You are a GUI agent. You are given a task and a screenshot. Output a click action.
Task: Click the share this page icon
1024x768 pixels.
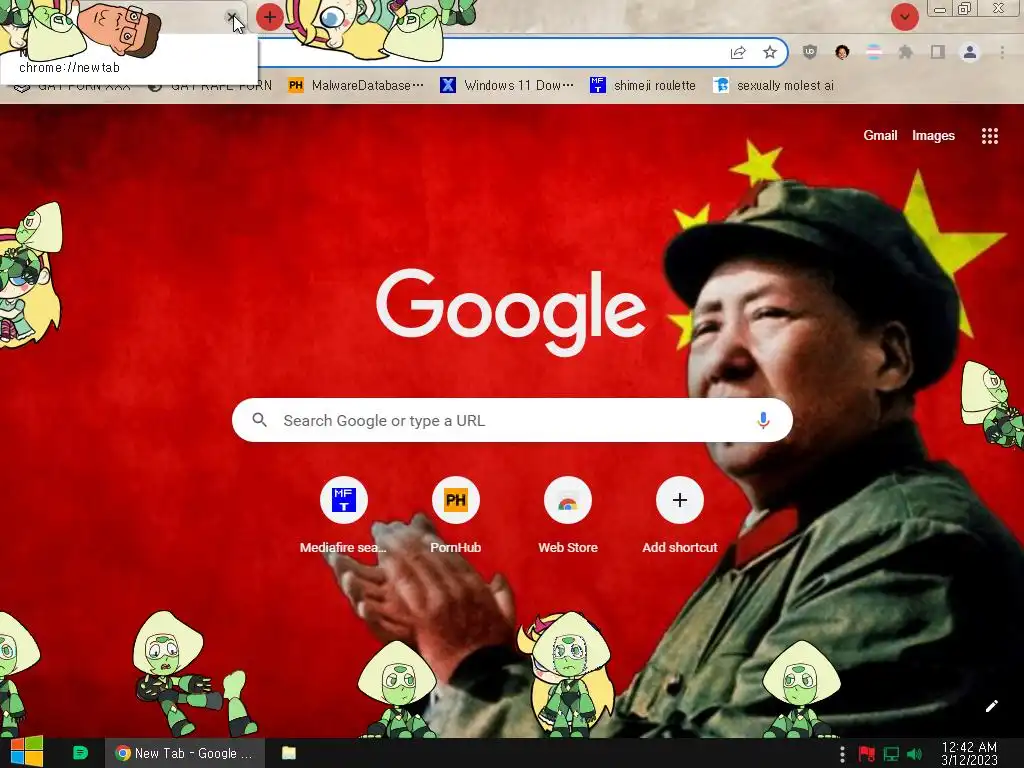pos(738,52)
